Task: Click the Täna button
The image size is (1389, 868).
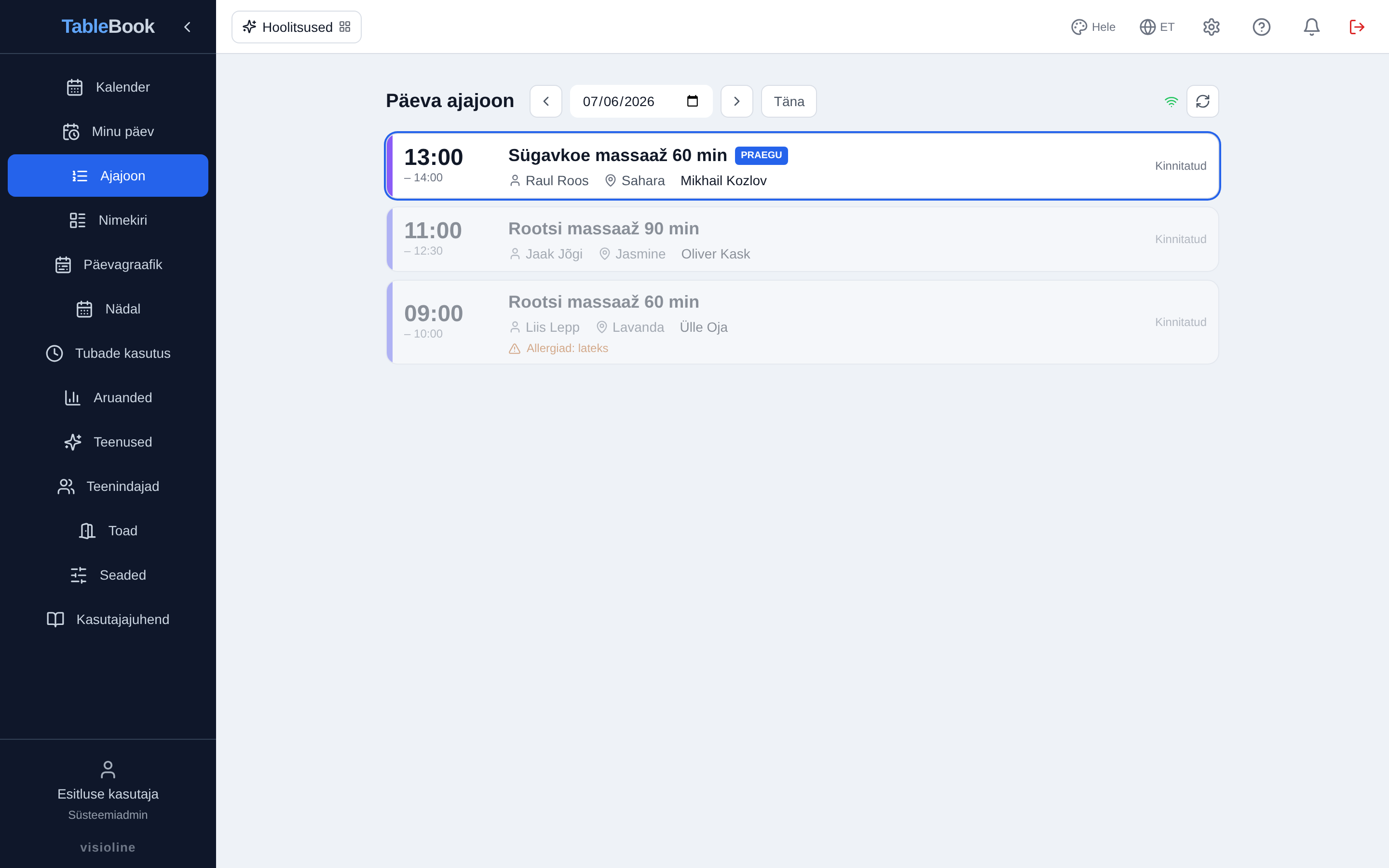Action: click(x=789, y=101)
